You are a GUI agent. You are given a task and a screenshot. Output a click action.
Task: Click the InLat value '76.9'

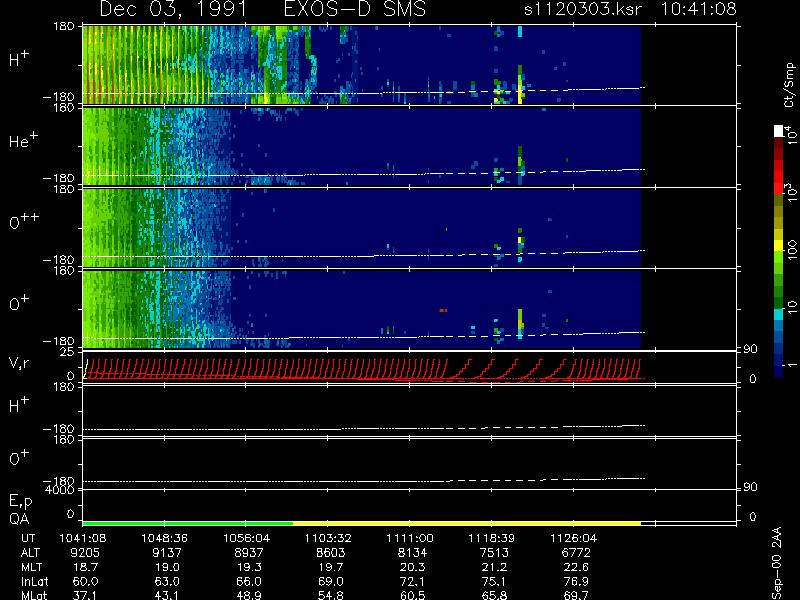(x=576, y=582)
